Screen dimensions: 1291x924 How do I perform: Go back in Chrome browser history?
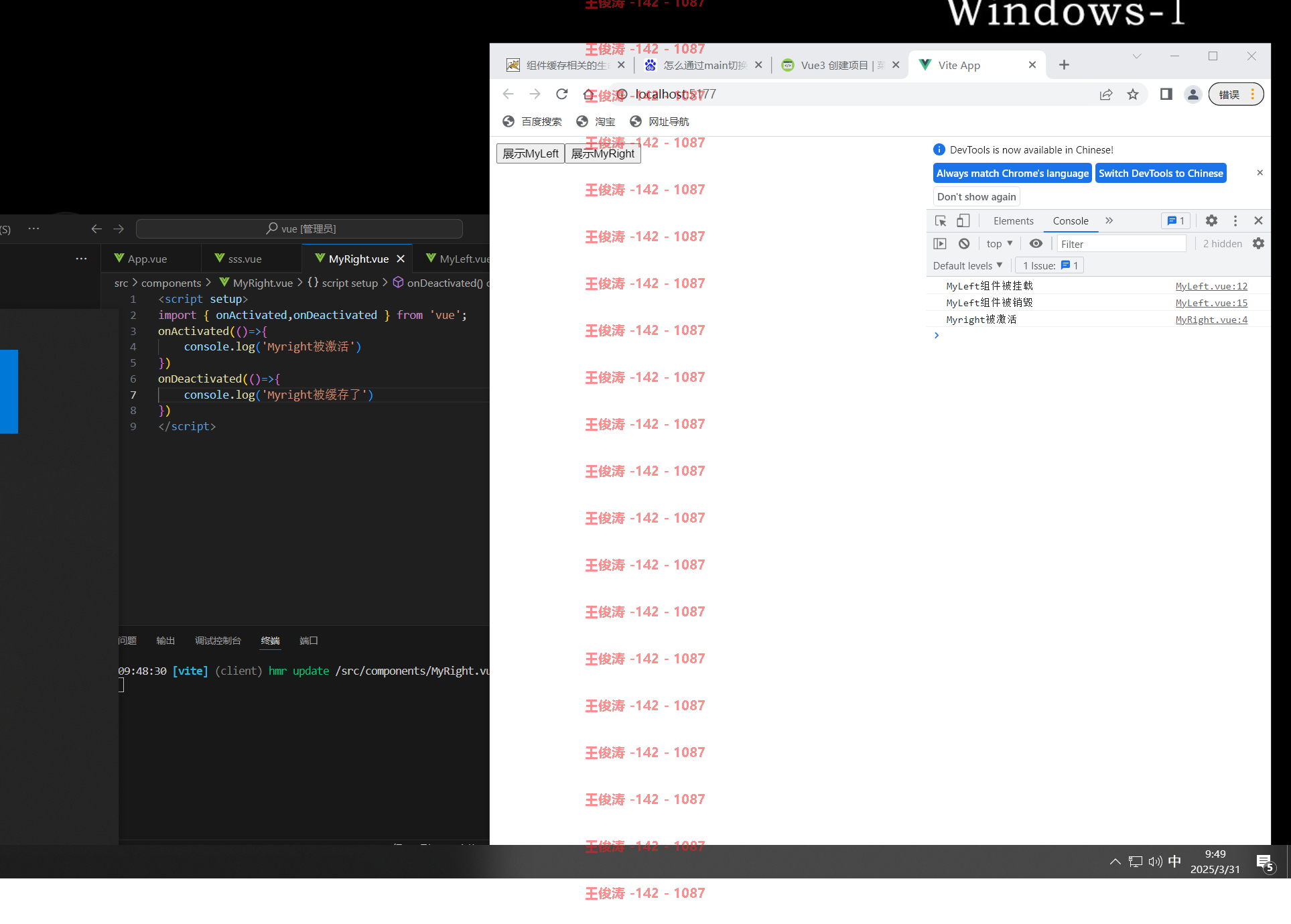pyautogui.click(x=508, y=94)
